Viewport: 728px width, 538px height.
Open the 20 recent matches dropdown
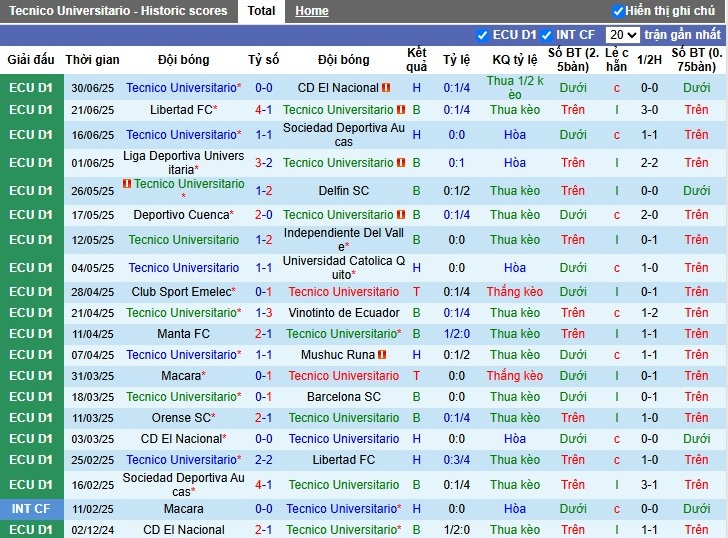coord(623,35)
